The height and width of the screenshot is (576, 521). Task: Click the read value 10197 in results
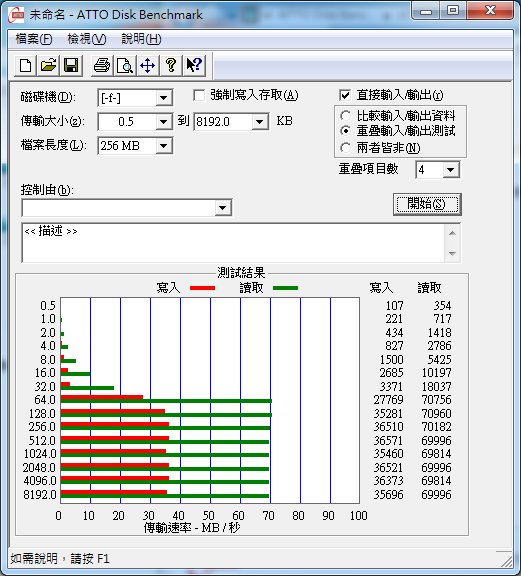point(436,373)
